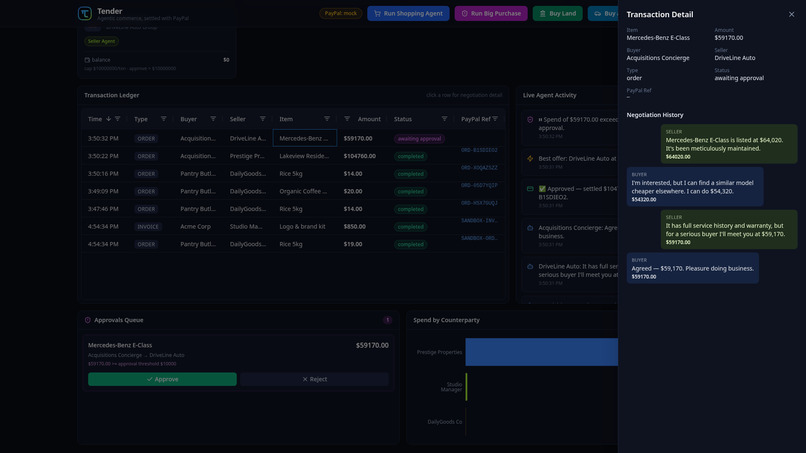Click the Best offer lightning icon
Viewport: 806px width, 453px height.
(530, 158)
